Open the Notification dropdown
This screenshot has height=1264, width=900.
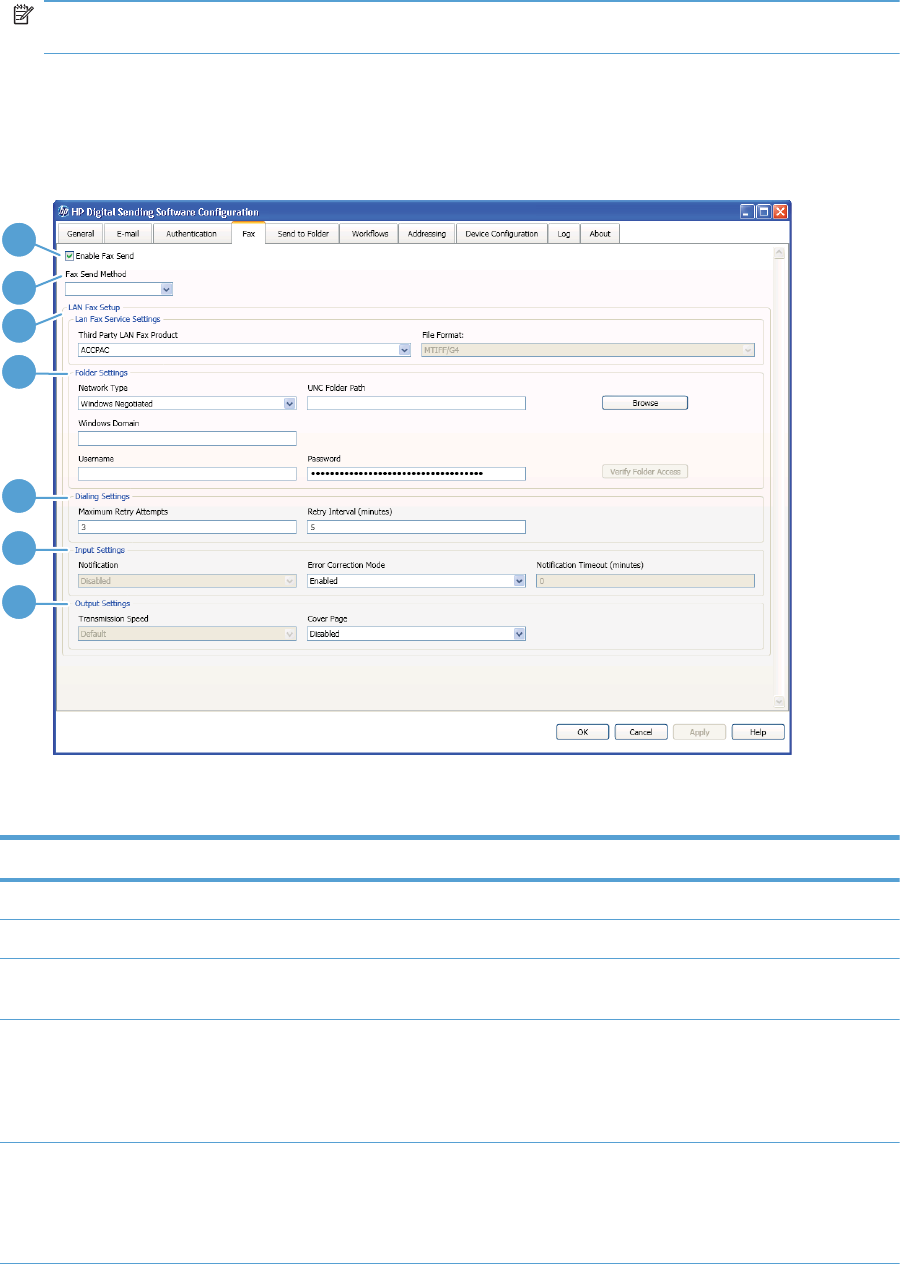187,580
